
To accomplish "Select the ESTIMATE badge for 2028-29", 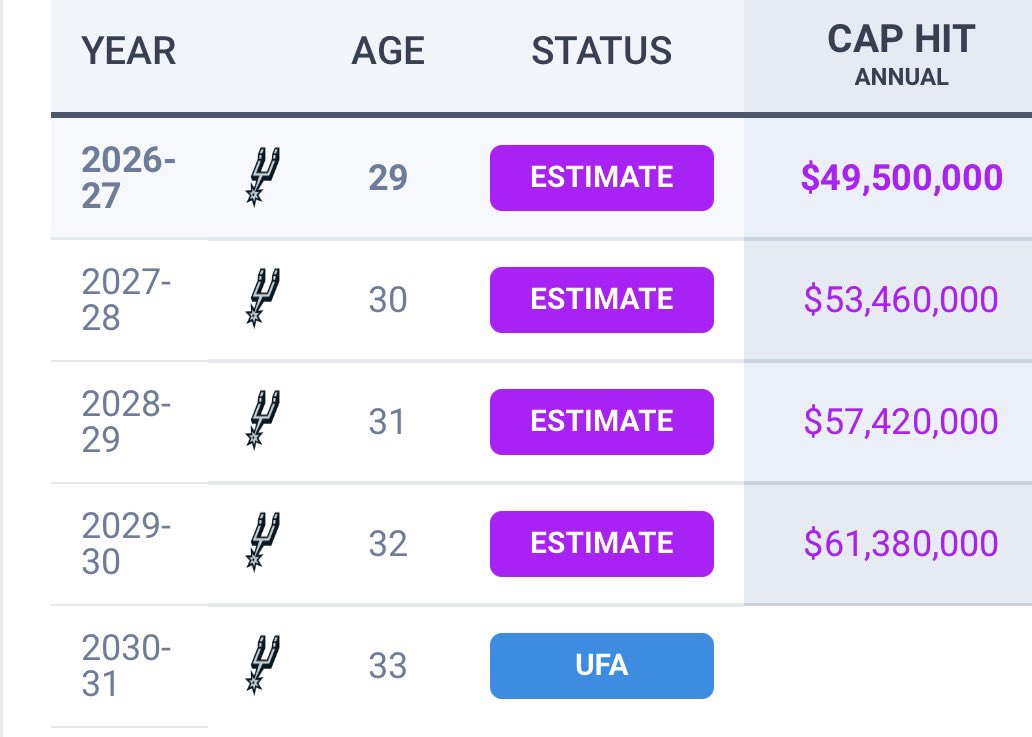I will pos(602,422).
